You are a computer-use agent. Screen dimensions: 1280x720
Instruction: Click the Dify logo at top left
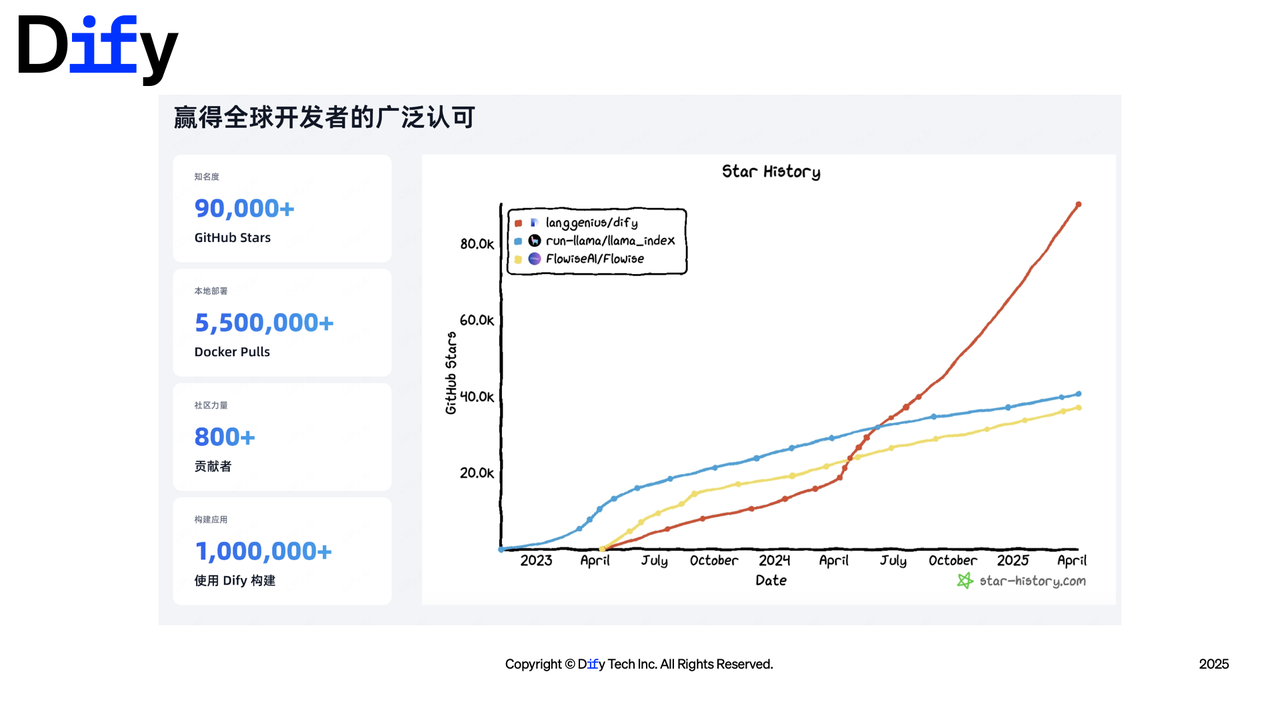pyautogui.click(x=97, y=49)
